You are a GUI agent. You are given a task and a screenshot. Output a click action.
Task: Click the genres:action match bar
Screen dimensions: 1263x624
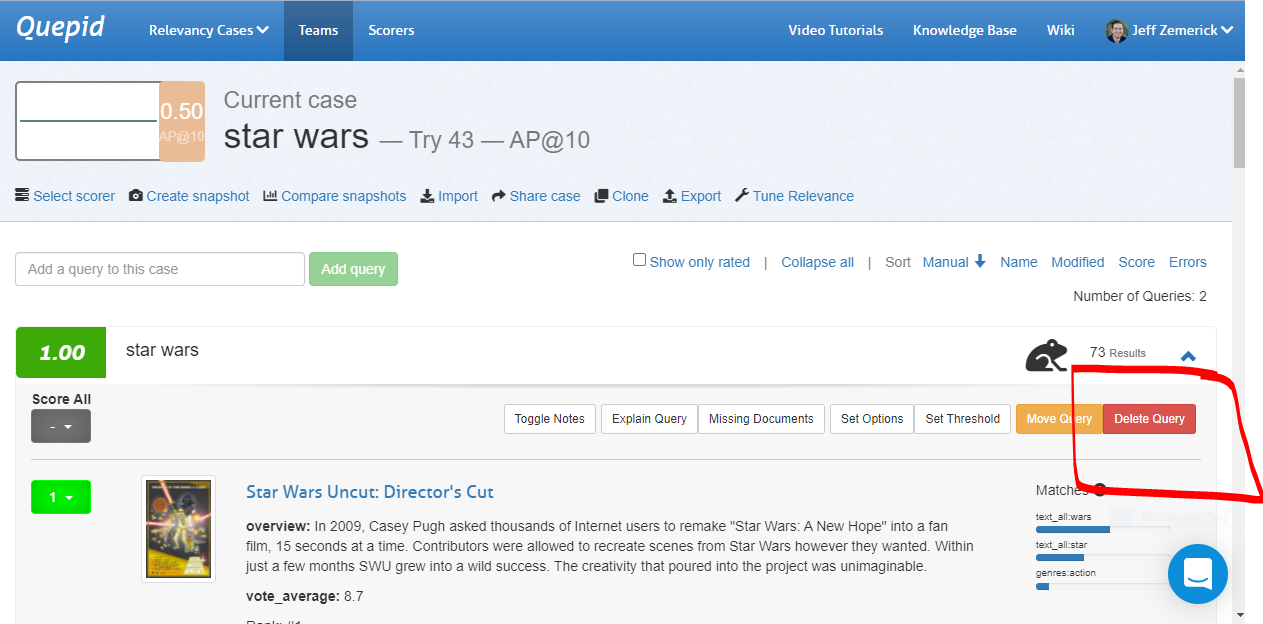pyautogui.click(x=1102, y=586)
